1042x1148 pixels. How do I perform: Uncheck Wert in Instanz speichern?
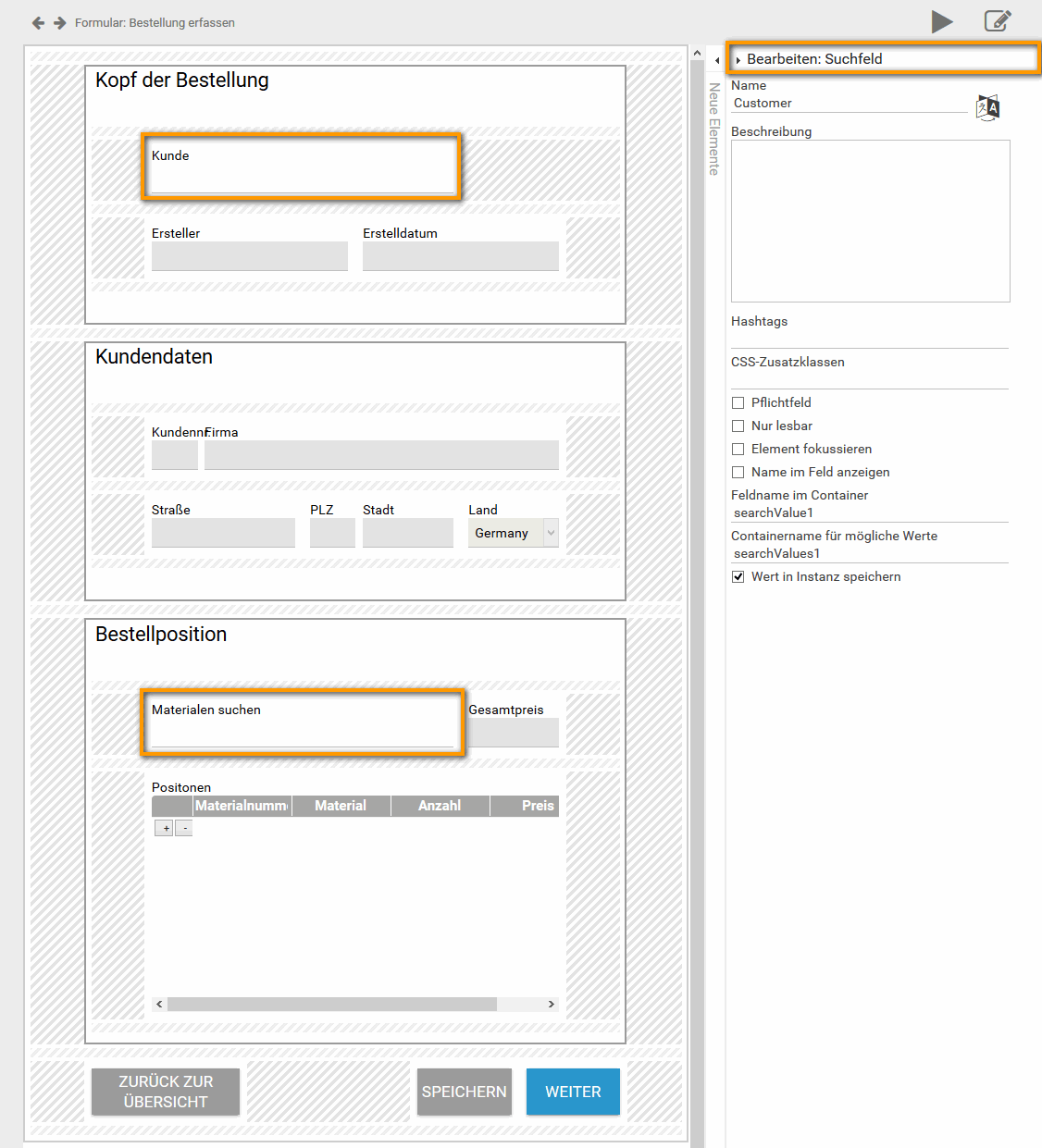point(738,576)
